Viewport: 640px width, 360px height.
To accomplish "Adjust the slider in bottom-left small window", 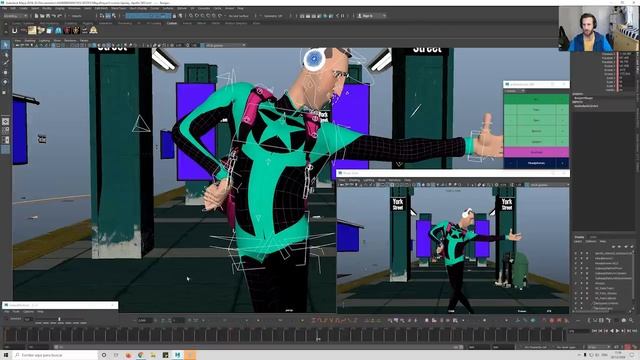I will [x=59, y=319].
